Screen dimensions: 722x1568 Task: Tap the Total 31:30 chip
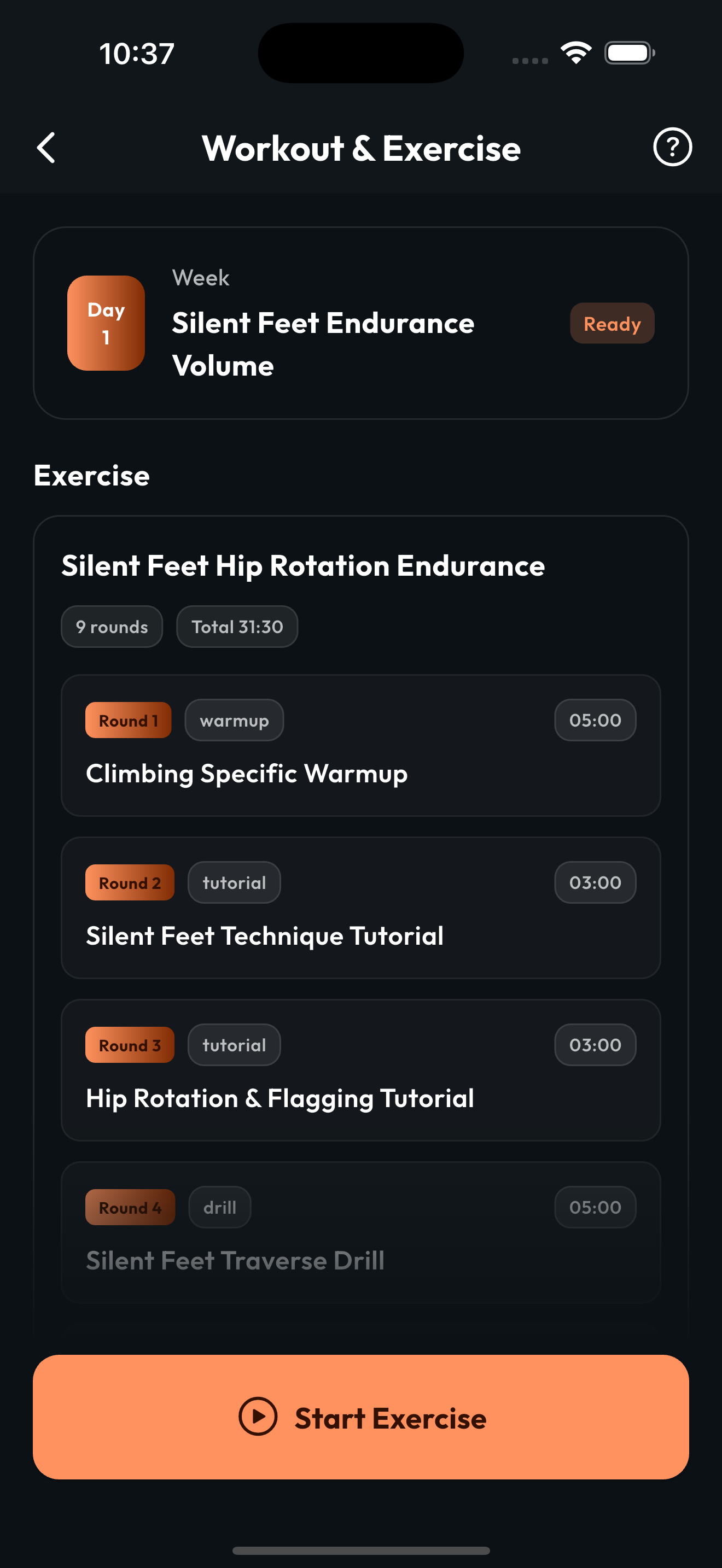237,627
